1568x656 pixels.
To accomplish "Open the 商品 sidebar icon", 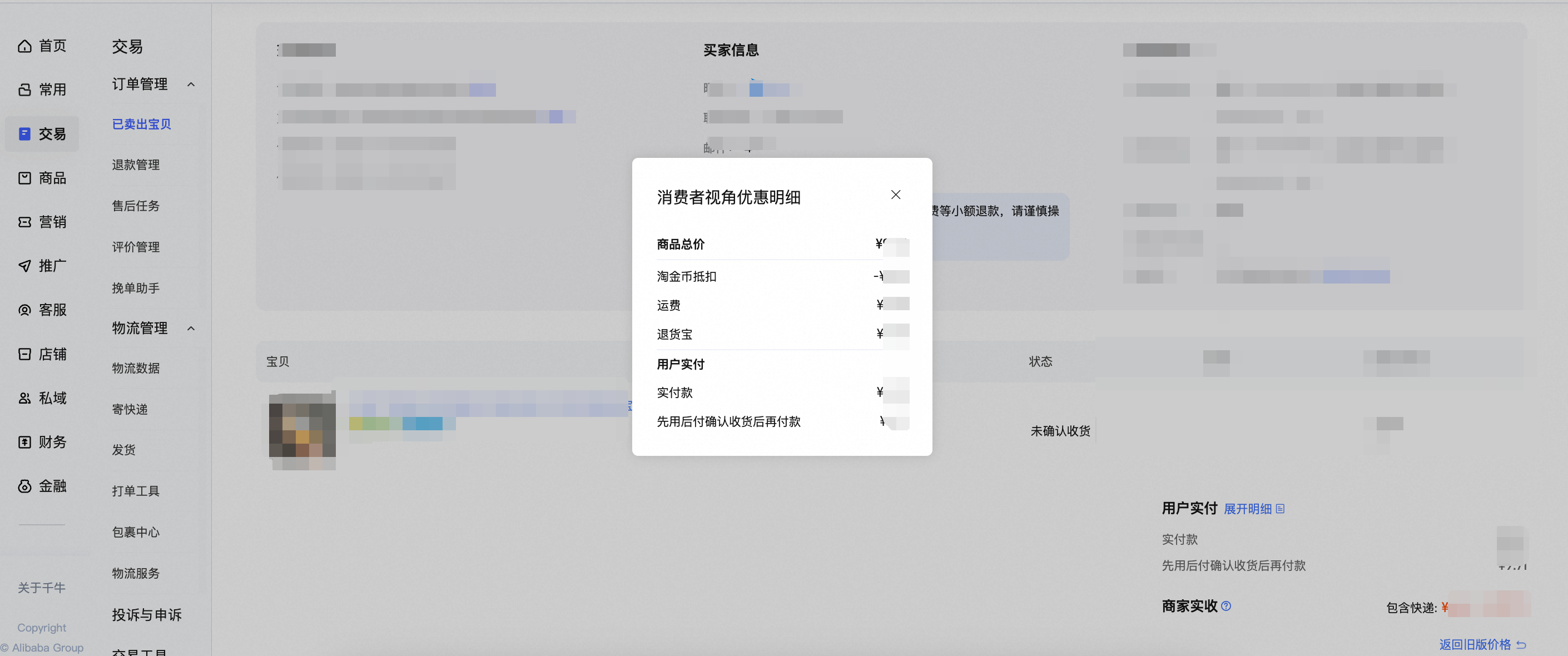I will (x=24, y=178).
